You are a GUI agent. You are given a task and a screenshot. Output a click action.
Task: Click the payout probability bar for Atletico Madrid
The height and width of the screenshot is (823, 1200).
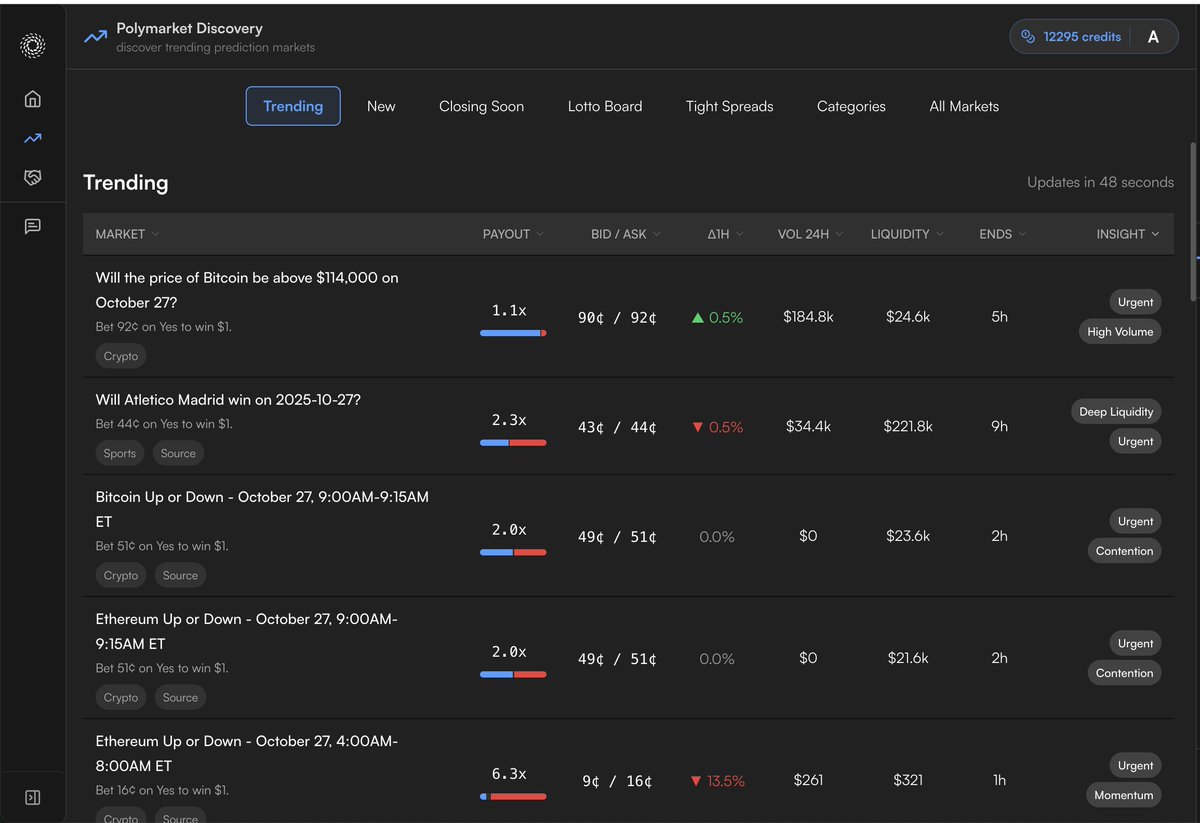tap(513, 442)
